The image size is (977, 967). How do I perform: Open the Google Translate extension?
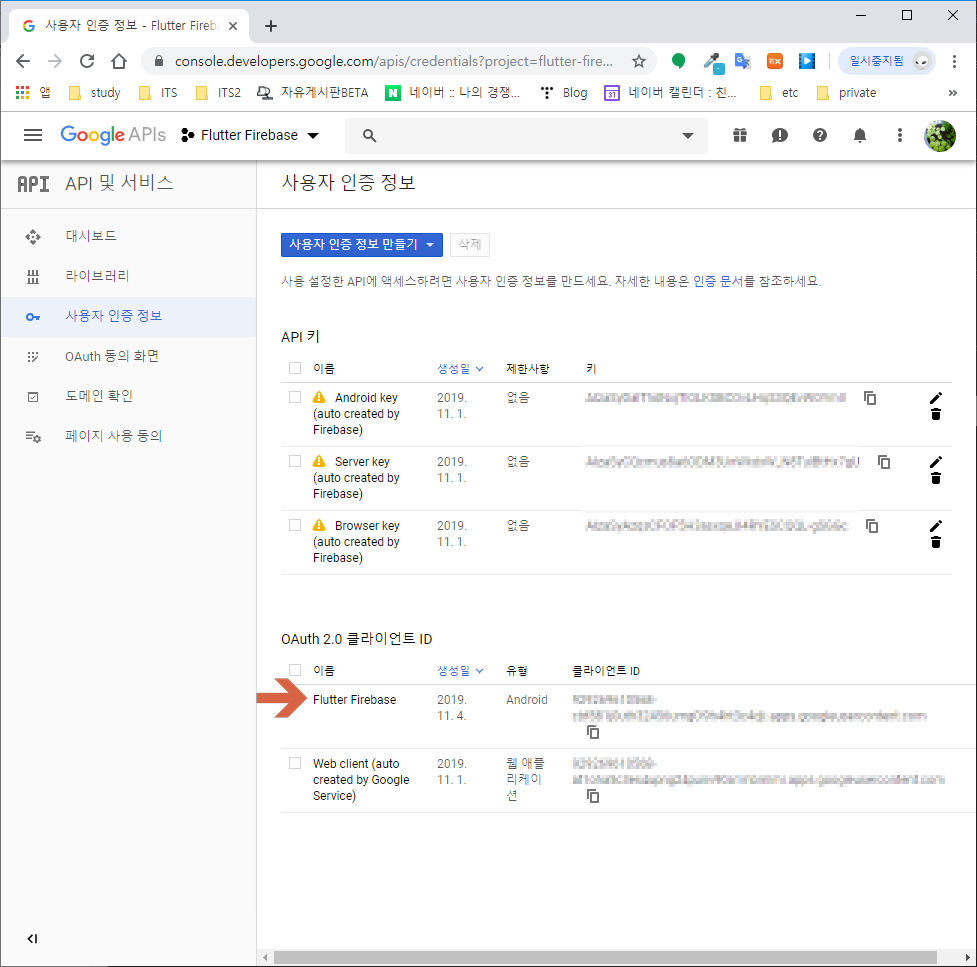point(742,61)
